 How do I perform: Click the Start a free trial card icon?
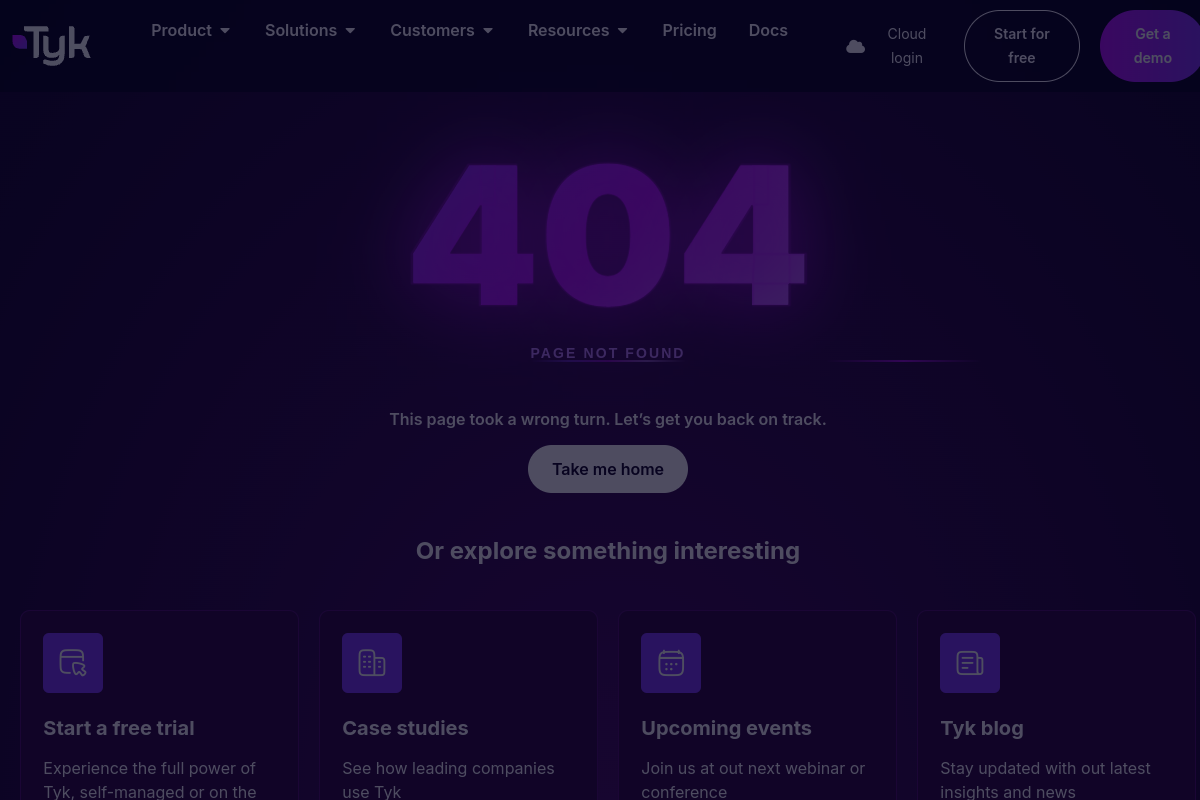click(x=73, y=663)
